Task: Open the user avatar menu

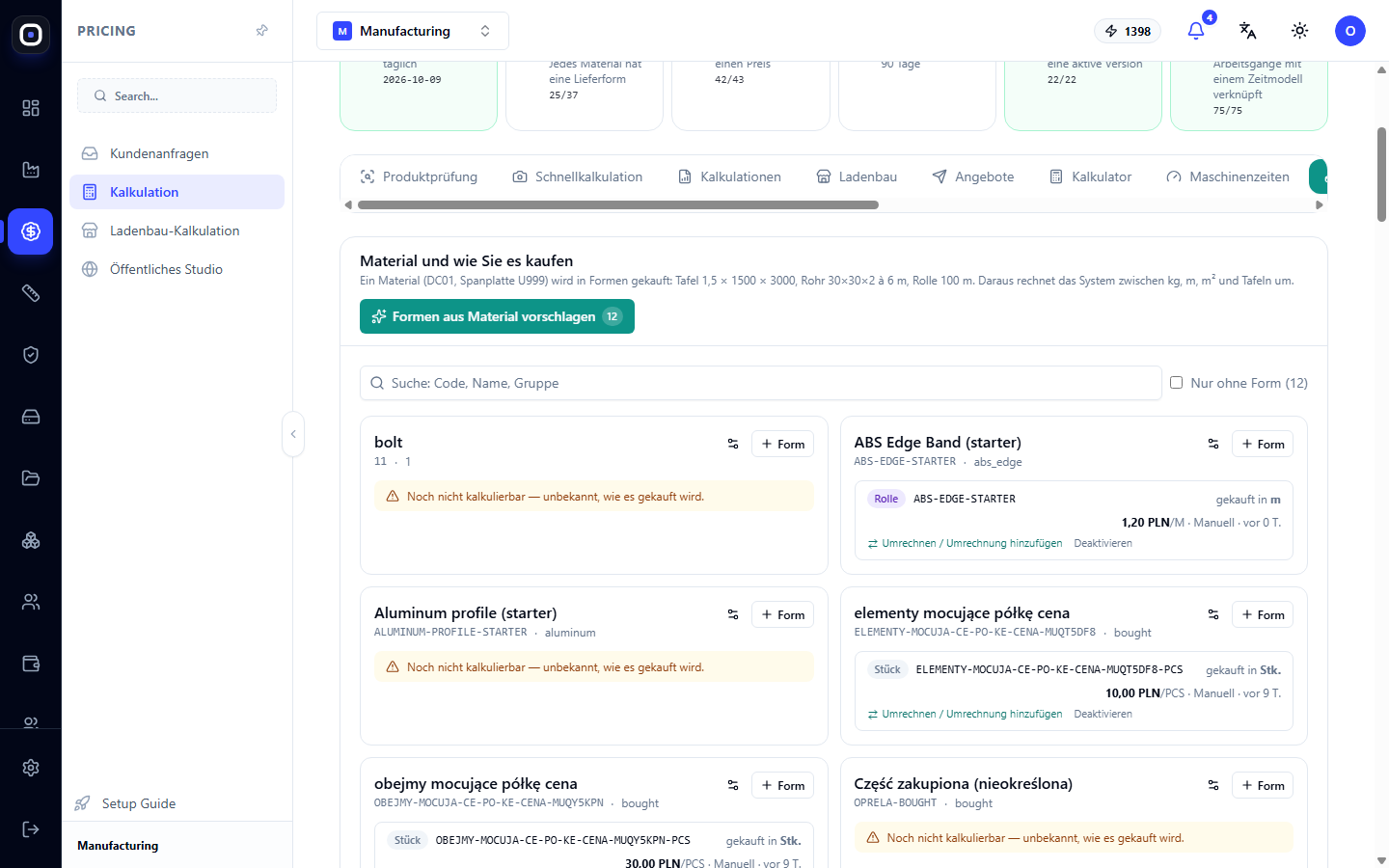Action: (x=1350, y=31)
